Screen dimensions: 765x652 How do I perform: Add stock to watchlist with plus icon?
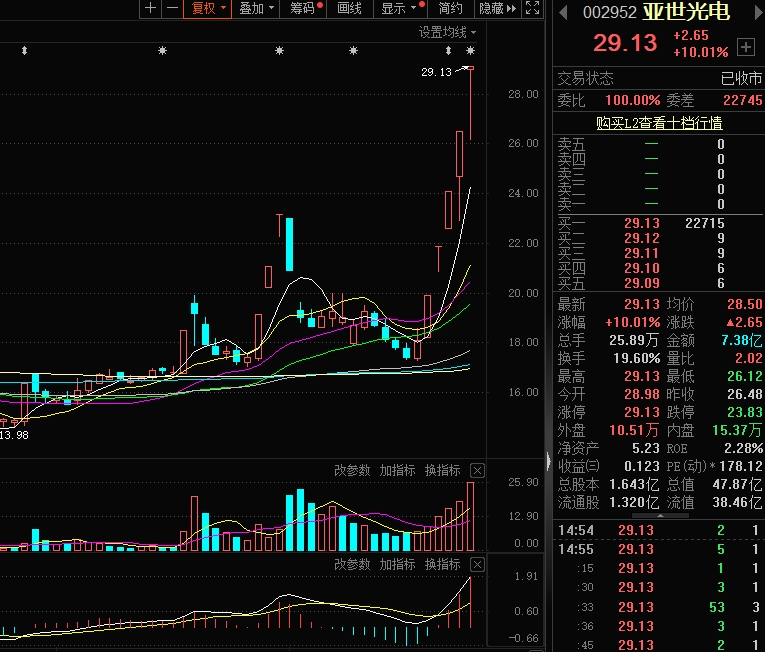745,47
